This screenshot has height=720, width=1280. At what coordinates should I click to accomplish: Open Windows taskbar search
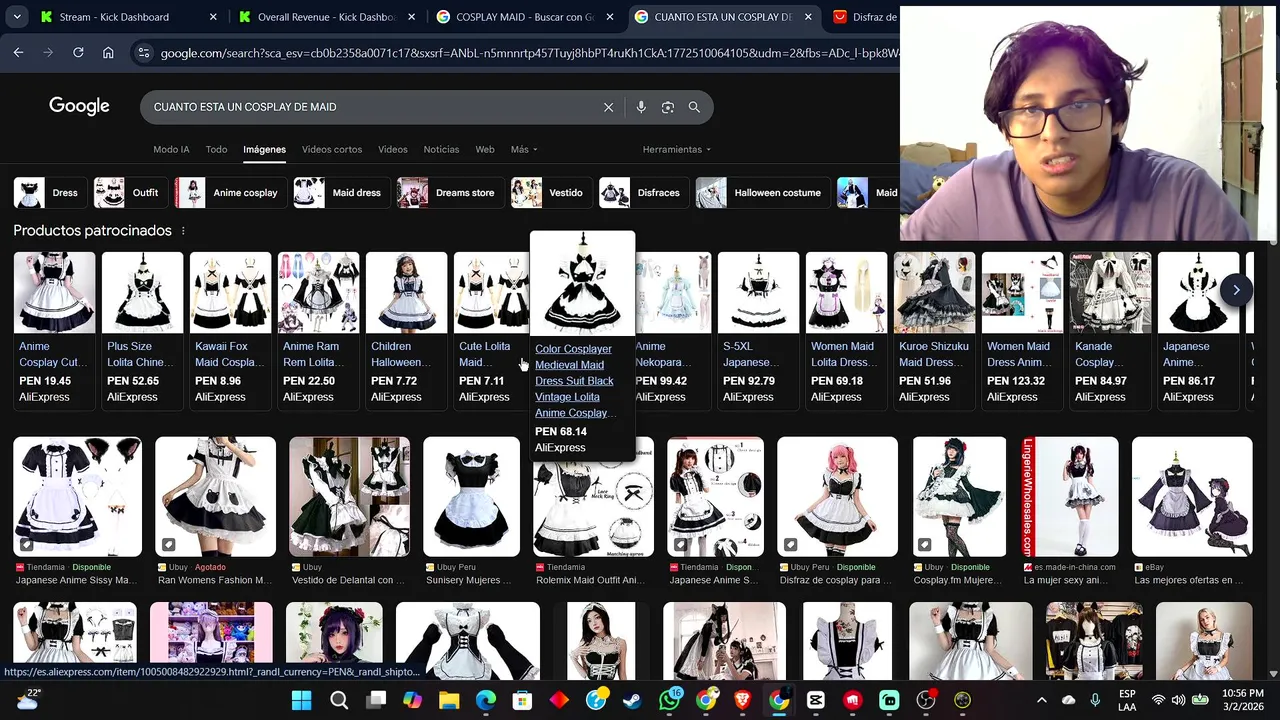339,700
